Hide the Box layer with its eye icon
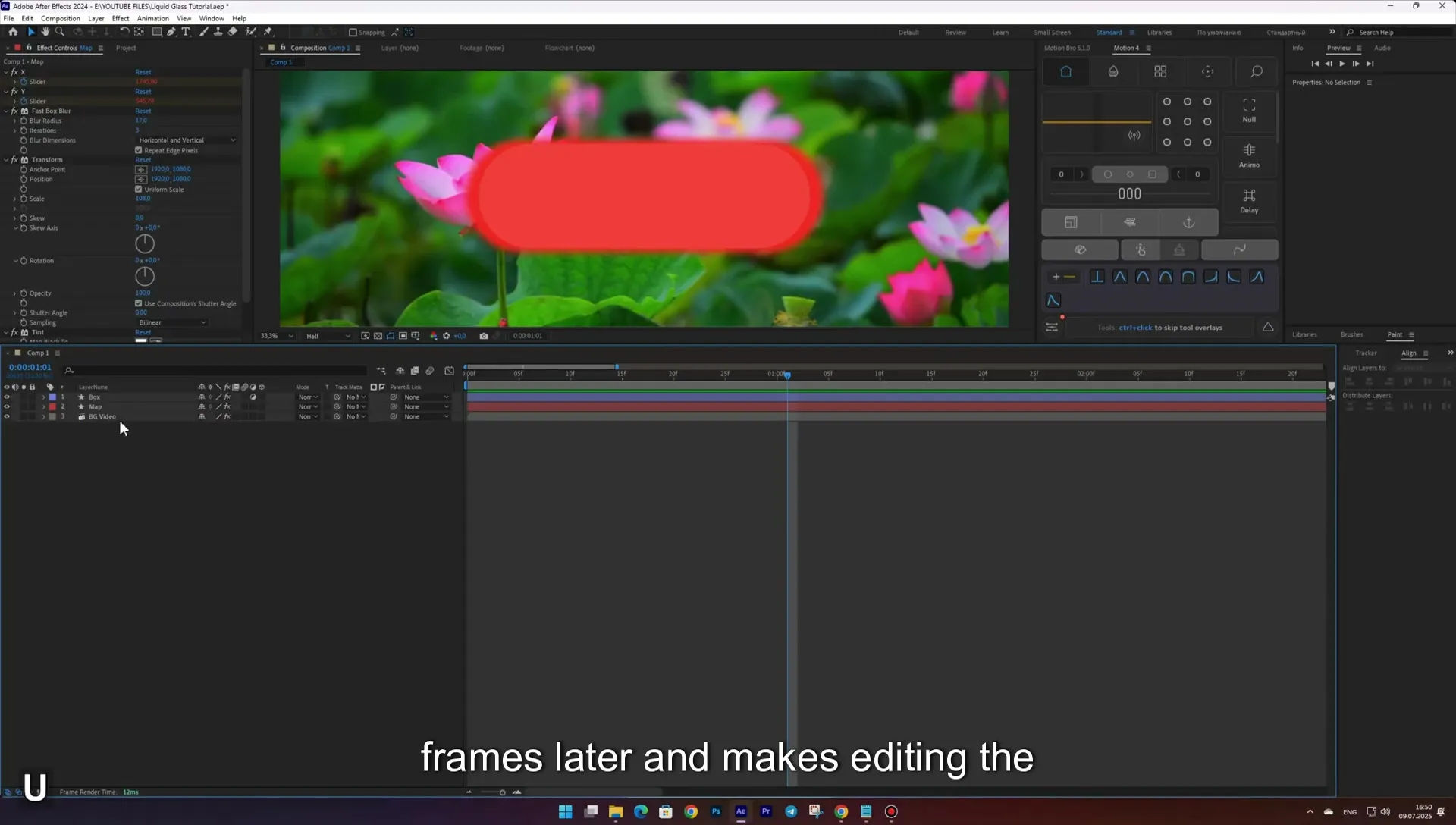 pos(7,397)
